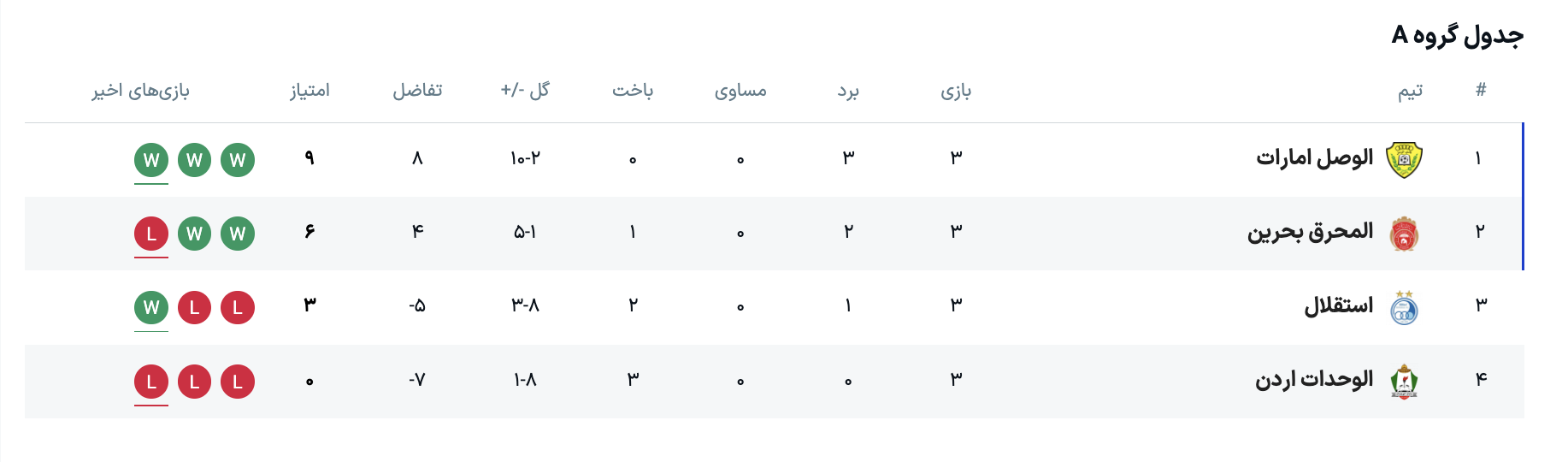Open the المحرق بحرین team name link
Viewport: 1568px width, 462px height.
(1310, 232)
